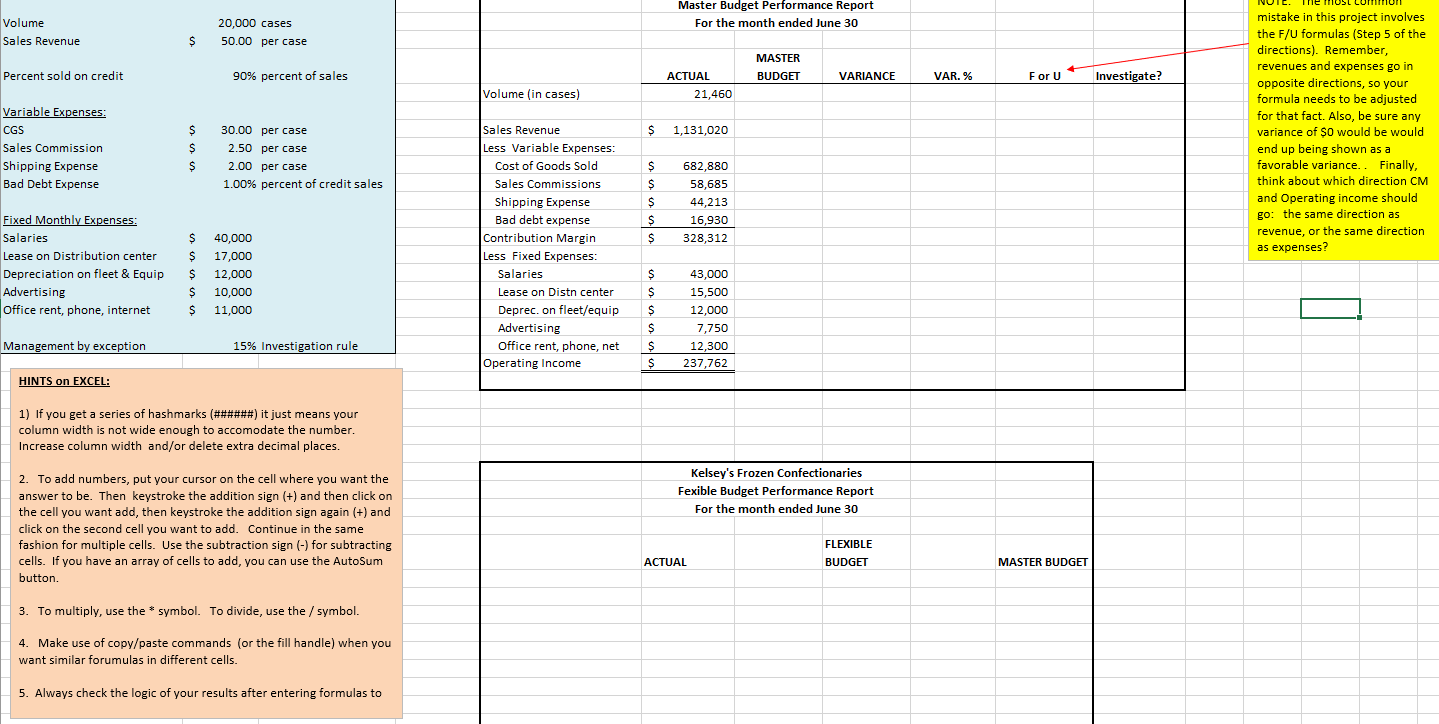
Task: Click MASTER BUDGET header in flexible report
Action: pyautogui.click(x=1042, y=562)
